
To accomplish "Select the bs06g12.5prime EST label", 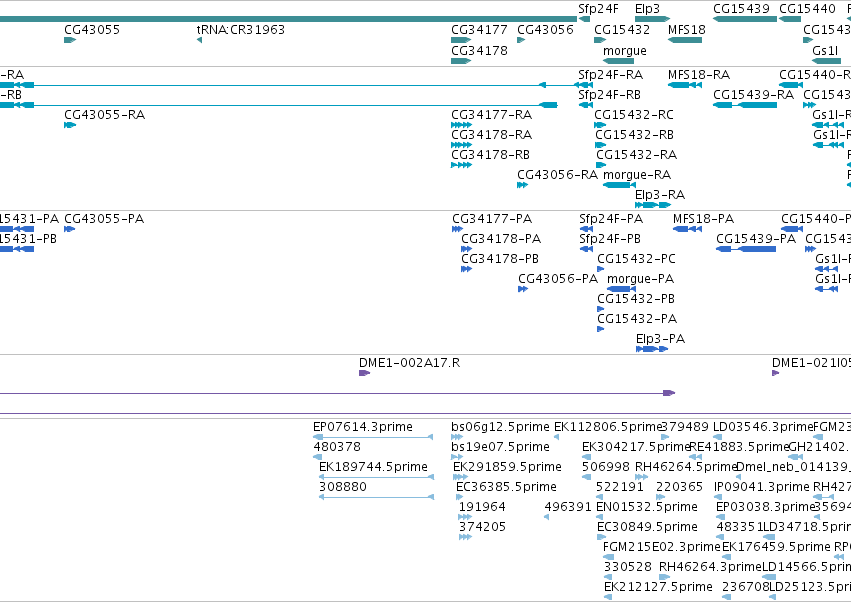I will coord(500,427).
